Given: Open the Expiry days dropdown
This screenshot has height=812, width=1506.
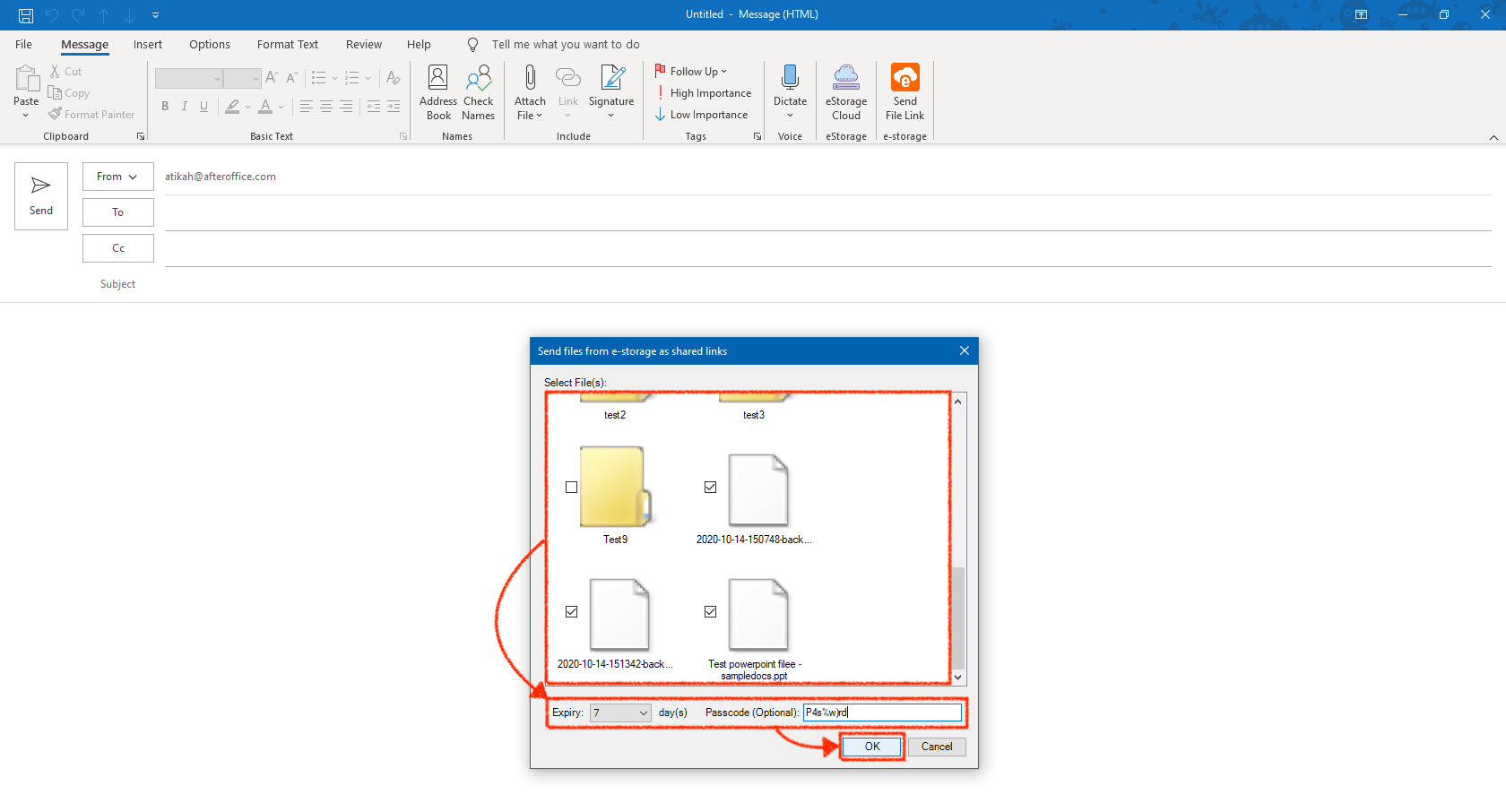Looking at the screenshot, I should coord(643,713).
